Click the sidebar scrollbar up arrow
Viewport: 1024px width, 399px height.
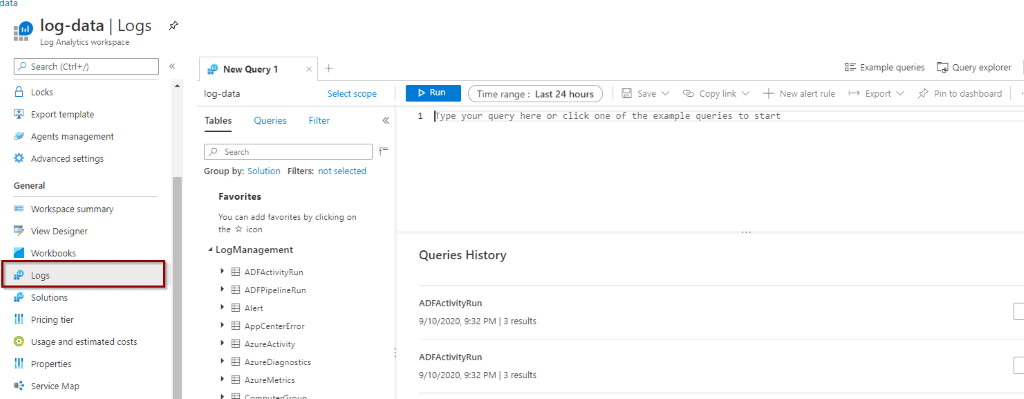tap(176, 86)
